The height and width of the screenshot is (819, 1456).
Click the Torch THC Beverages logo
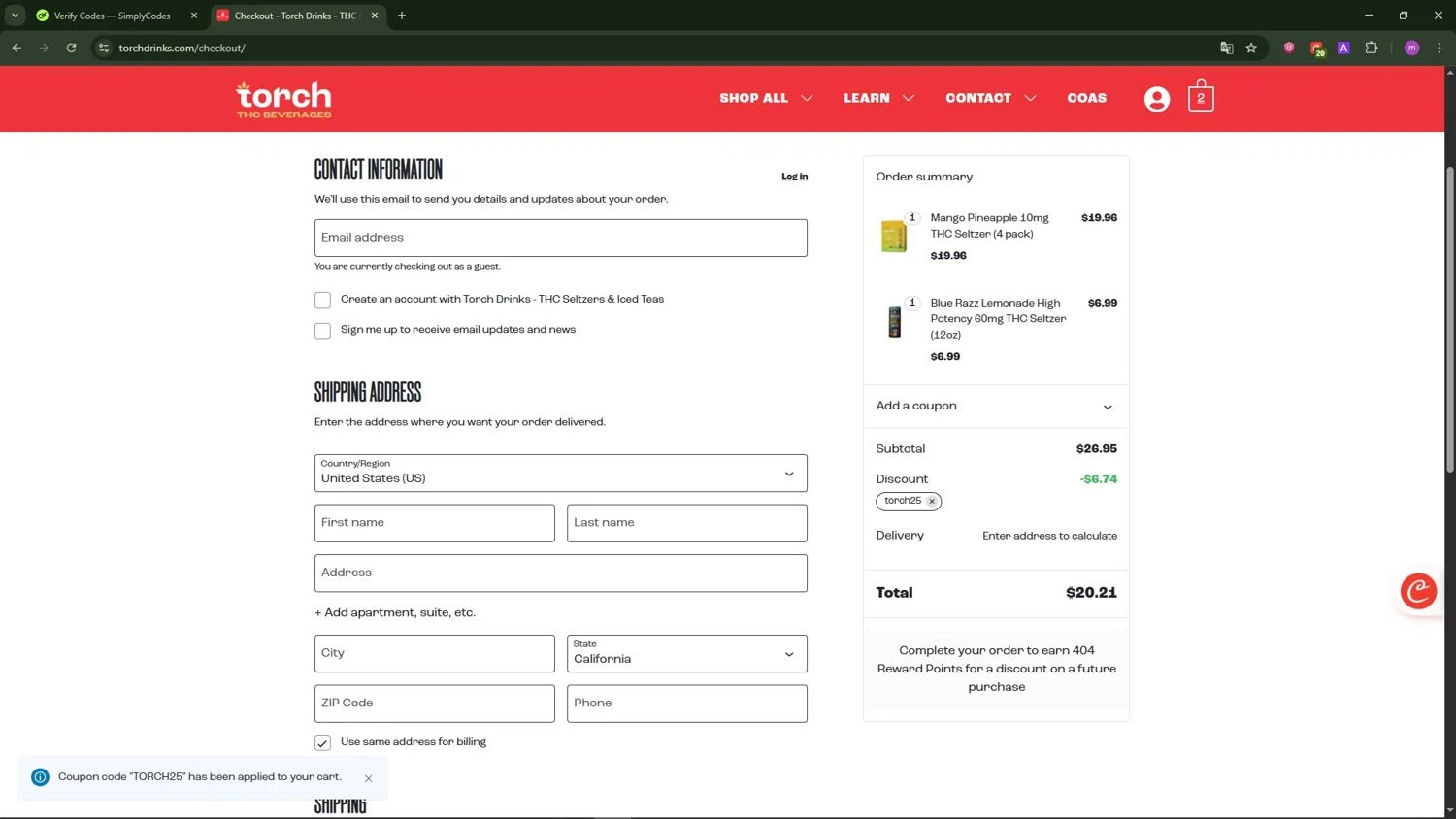click(x=283, y=99)
